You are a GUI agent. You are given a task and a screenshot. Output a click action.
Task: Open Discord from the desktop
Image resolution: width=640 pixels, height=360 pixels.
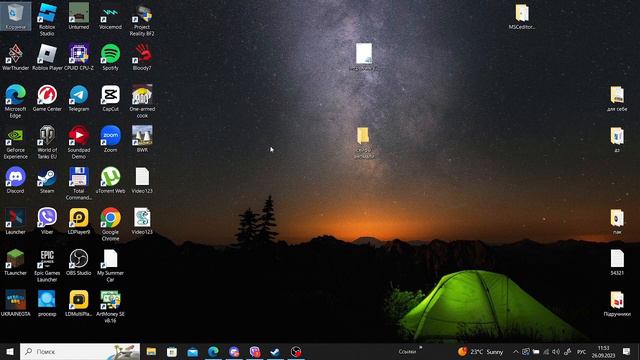16,180
